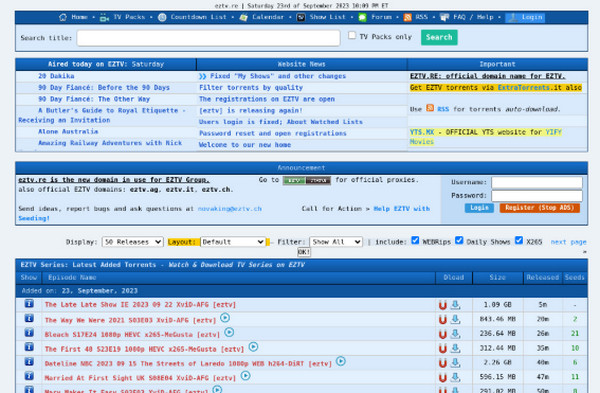This screenshot has height=393, width=600.
Task: Download torrent file for The Way We Were
Action: pyautogui.click(x=455, y=319)
